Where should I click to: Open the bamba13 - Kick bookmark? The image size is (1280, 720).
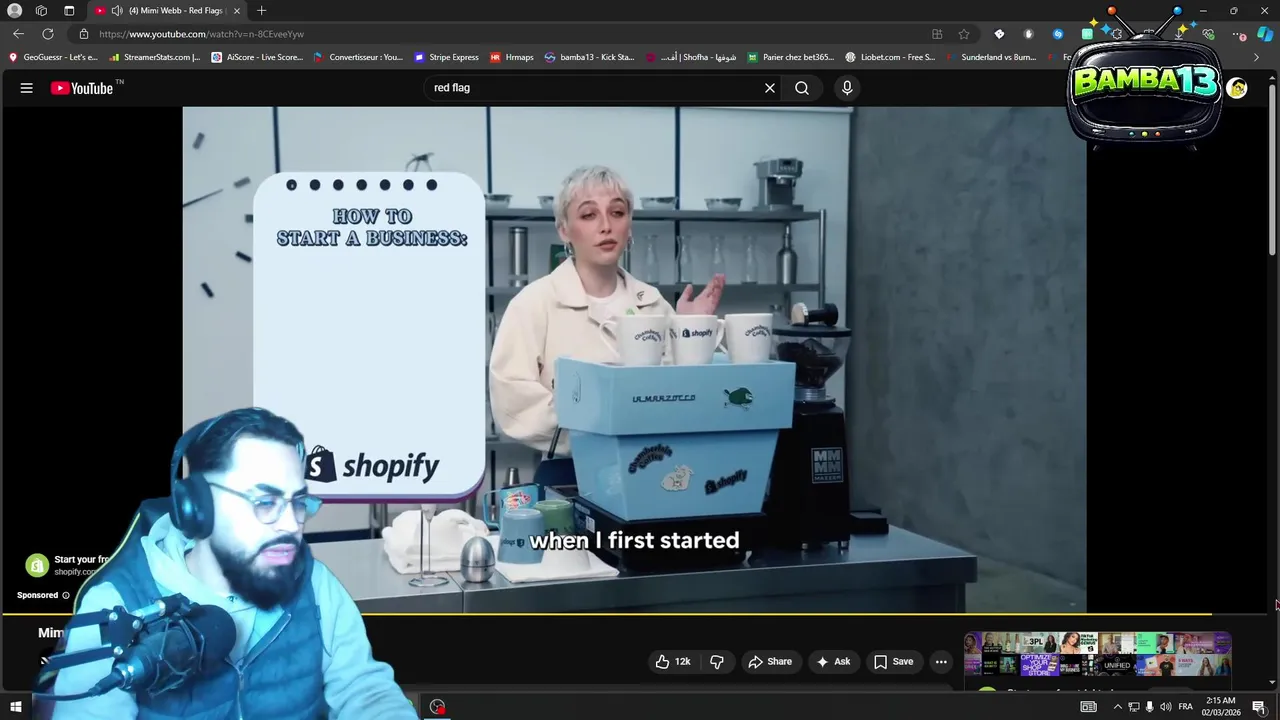pos(590,57)
